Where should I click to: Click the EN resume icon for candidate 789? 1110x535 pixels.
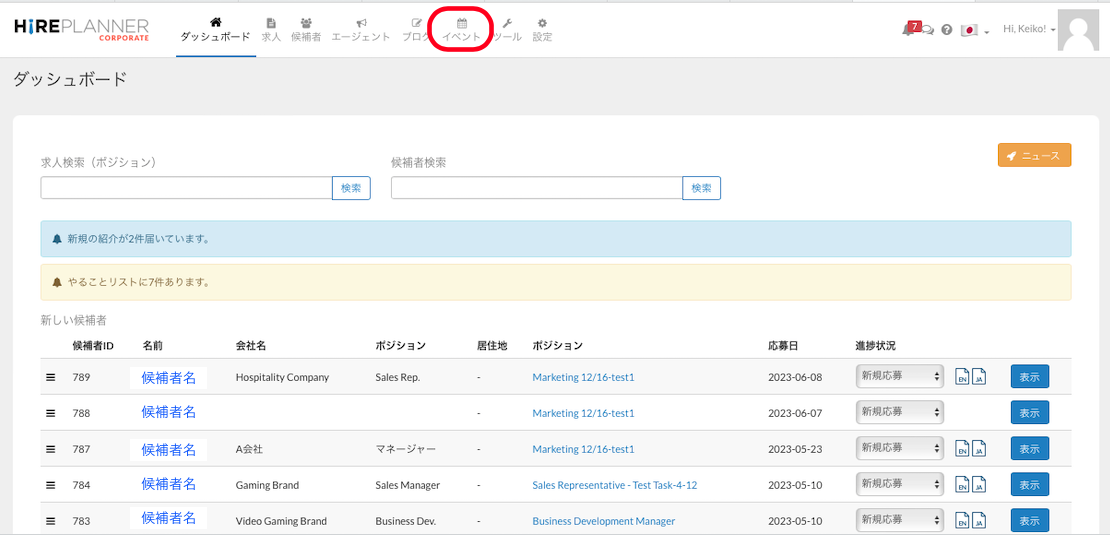[x=962, y=377]
